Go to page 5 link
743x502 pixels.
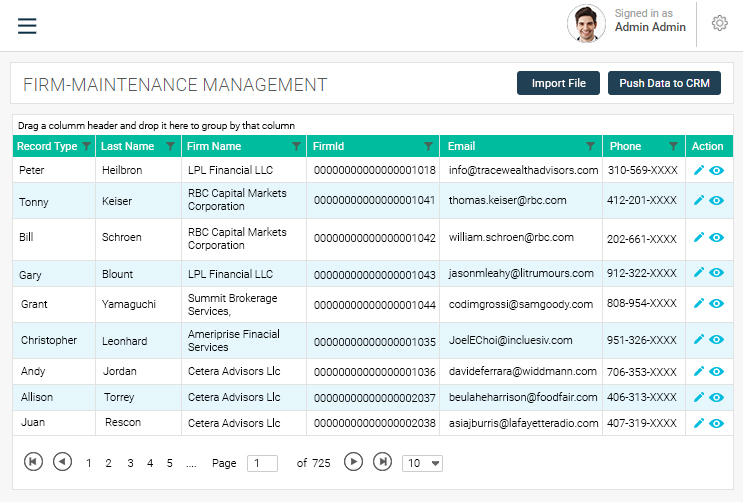click(170, 463)
